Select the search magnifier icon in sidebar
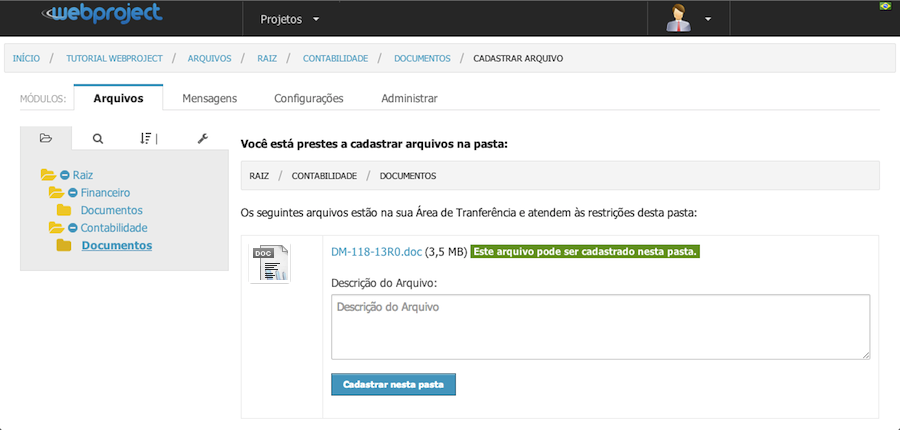The width and height of the screenshot is (900, 430). pyautogui.click(x=98, y=138)
